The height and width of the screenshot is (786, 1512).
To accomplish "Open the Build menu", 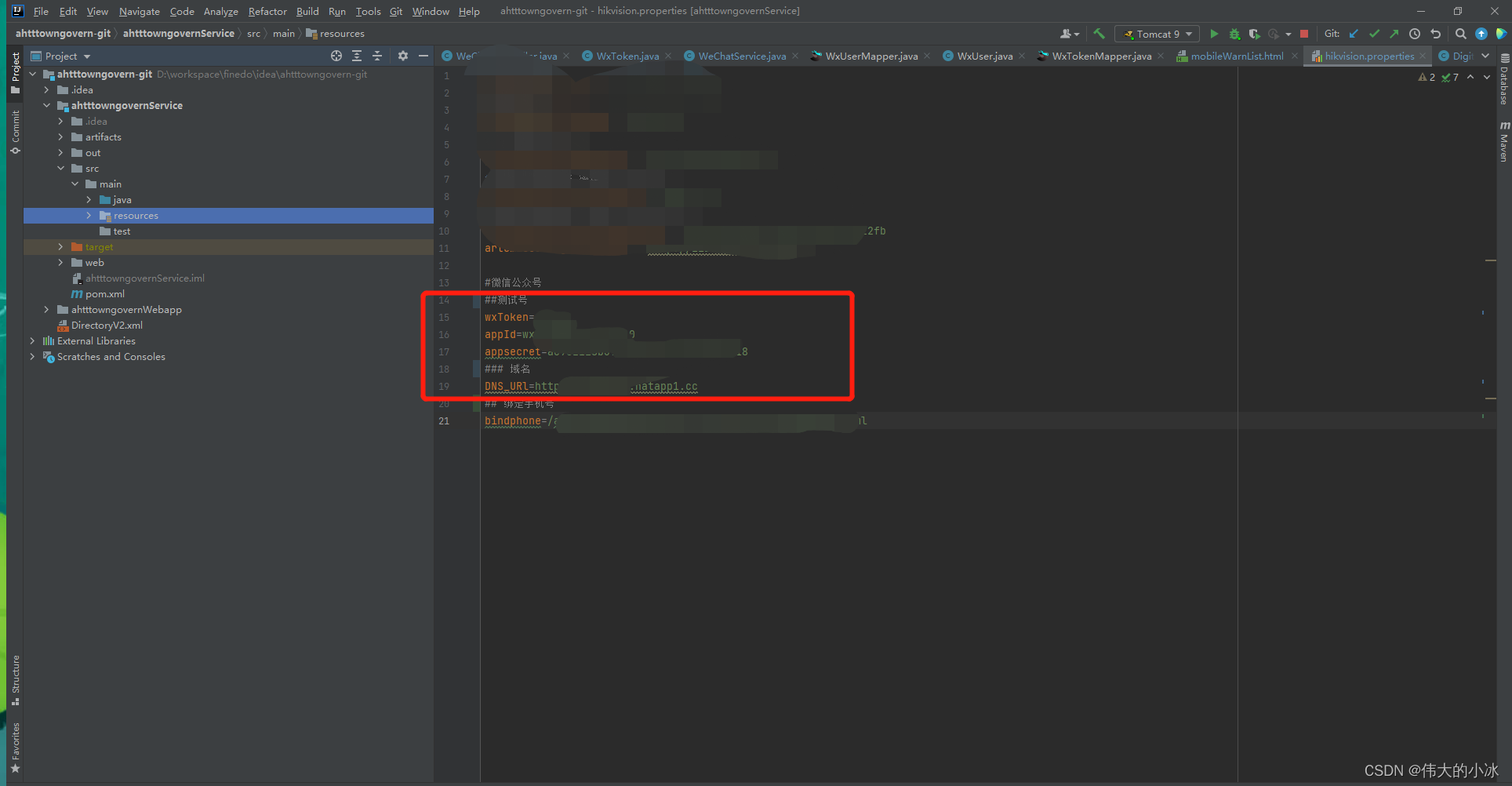I will pos(307,11).
